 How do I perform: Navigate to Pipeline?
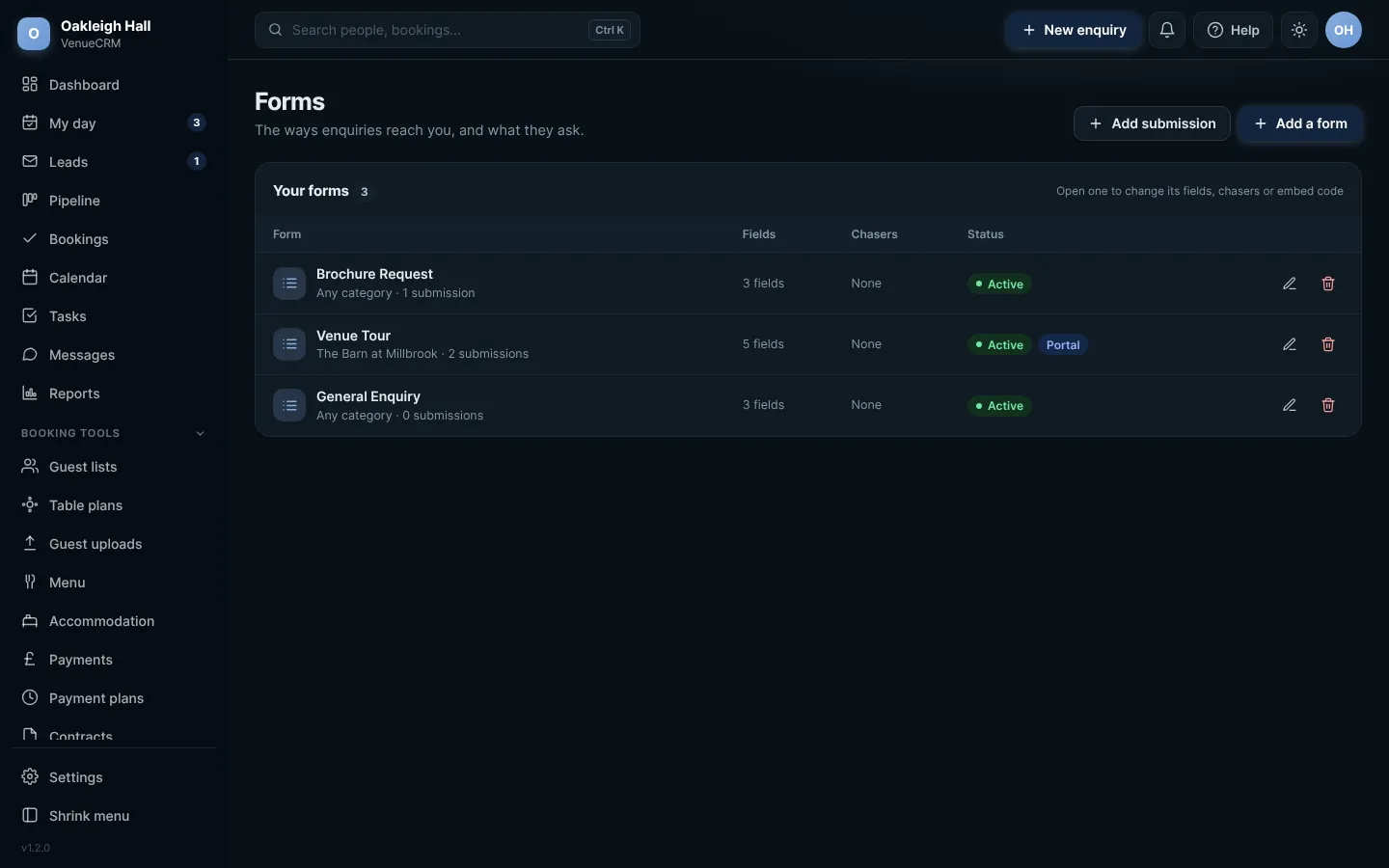[x=114, y=201]
